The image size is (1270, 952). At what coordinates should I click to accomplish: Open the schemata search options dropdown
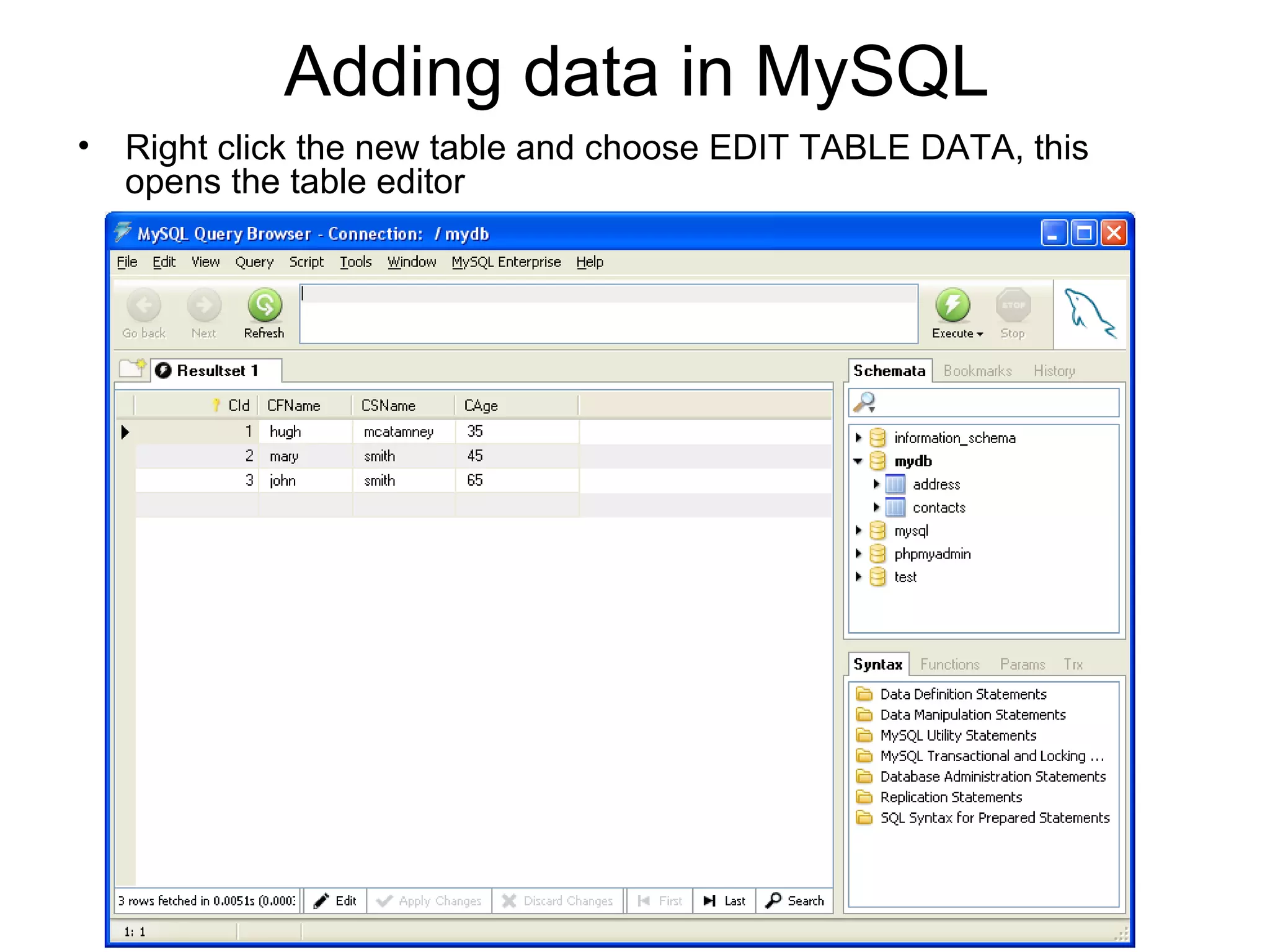point(872,410)
